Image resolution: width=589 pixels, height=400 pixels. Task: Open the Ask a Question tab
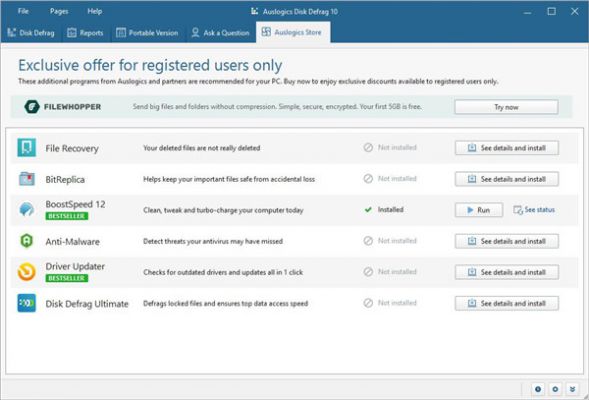[x=220, y=33]
